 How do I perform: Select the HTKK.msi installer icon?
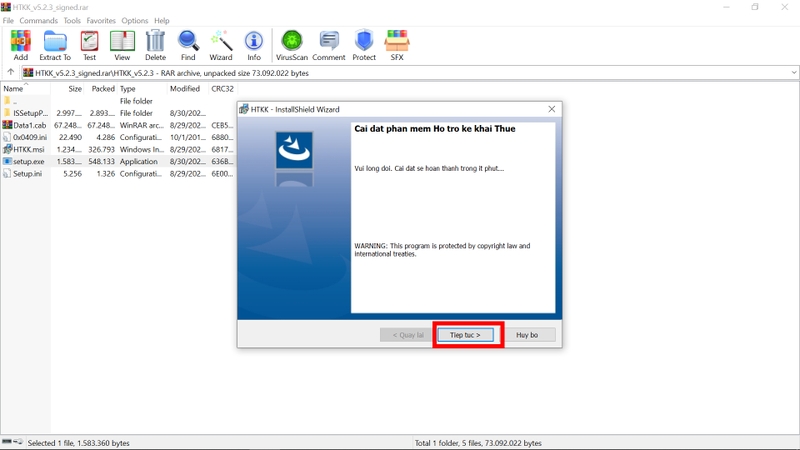(7, 149)
